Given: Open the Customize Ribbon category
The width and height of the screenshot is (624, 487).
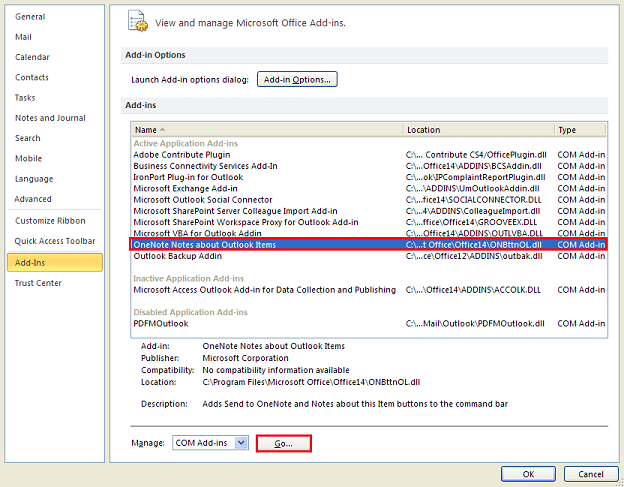Looking at the screenshot, I should click(x=50, y=221).
